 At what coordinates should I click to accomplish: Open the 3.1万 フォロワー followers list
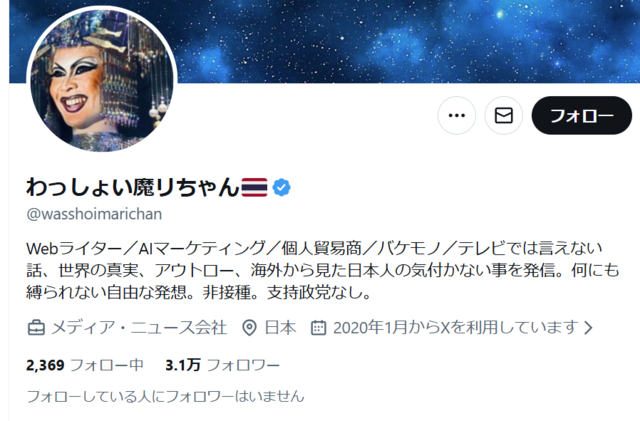tap(222, 365)
